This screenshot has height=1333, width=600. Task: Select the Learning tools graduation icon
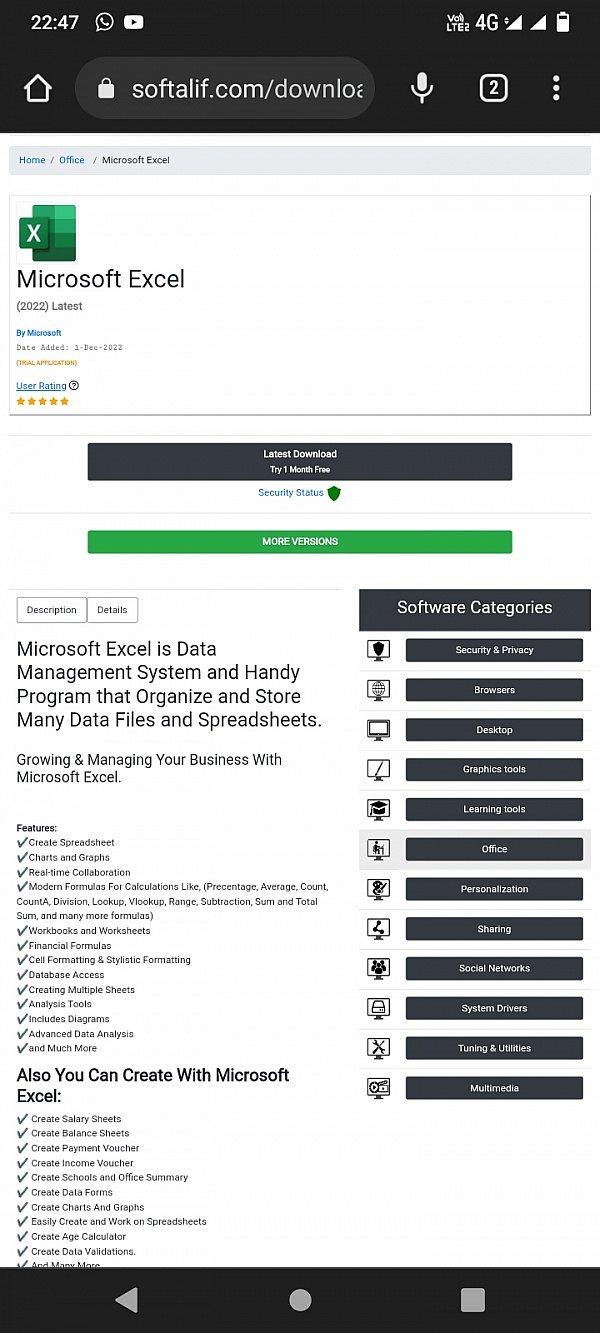click(378, 809)
